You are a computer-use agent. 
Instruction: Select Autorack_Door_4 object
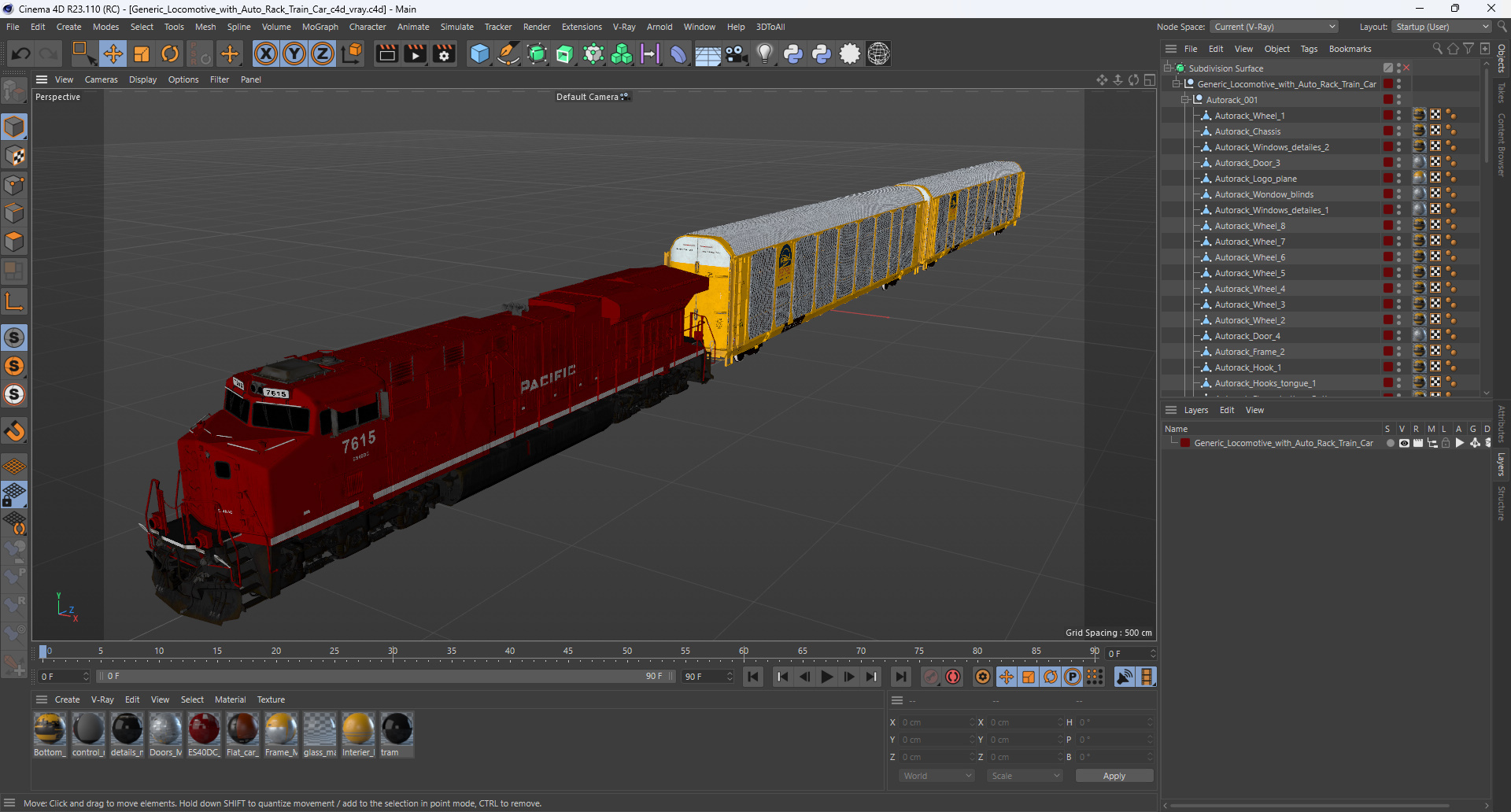[x=1247, y=336]
